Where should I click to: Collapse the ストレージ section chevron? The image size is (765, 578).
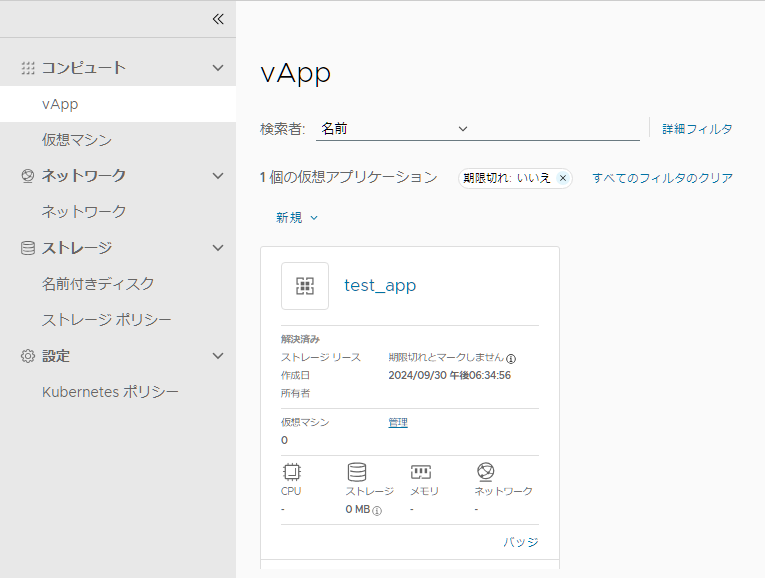(218, 248)
